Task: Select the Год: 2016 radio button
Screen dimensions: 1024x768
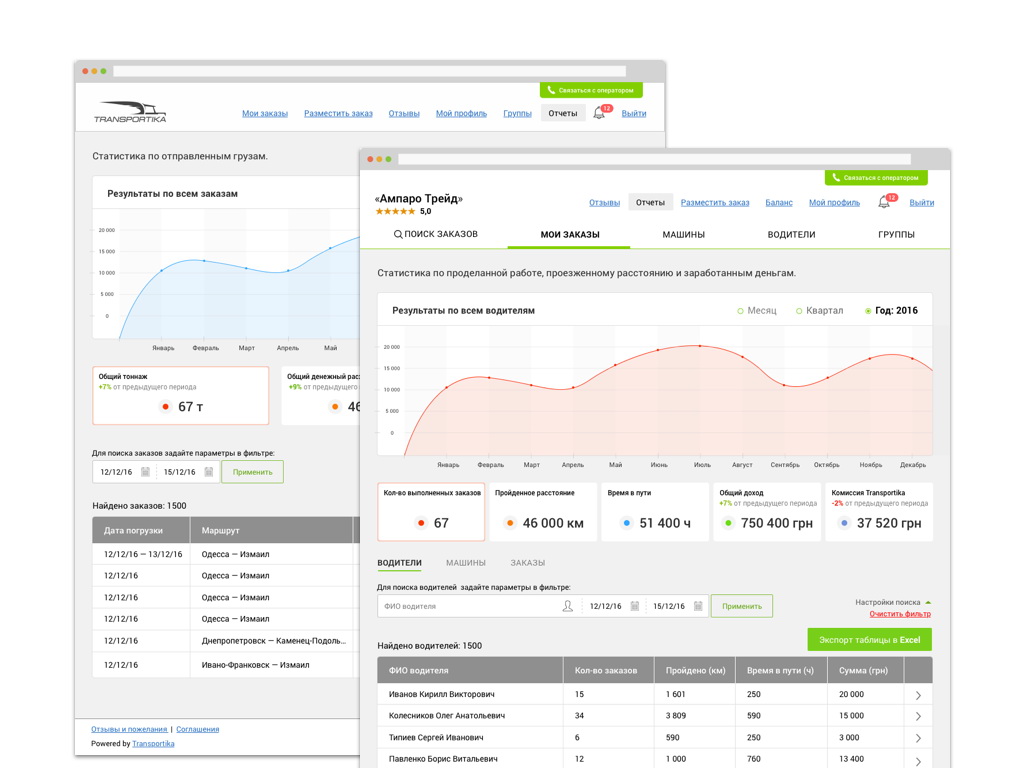Action: click(x=868, y=311)
